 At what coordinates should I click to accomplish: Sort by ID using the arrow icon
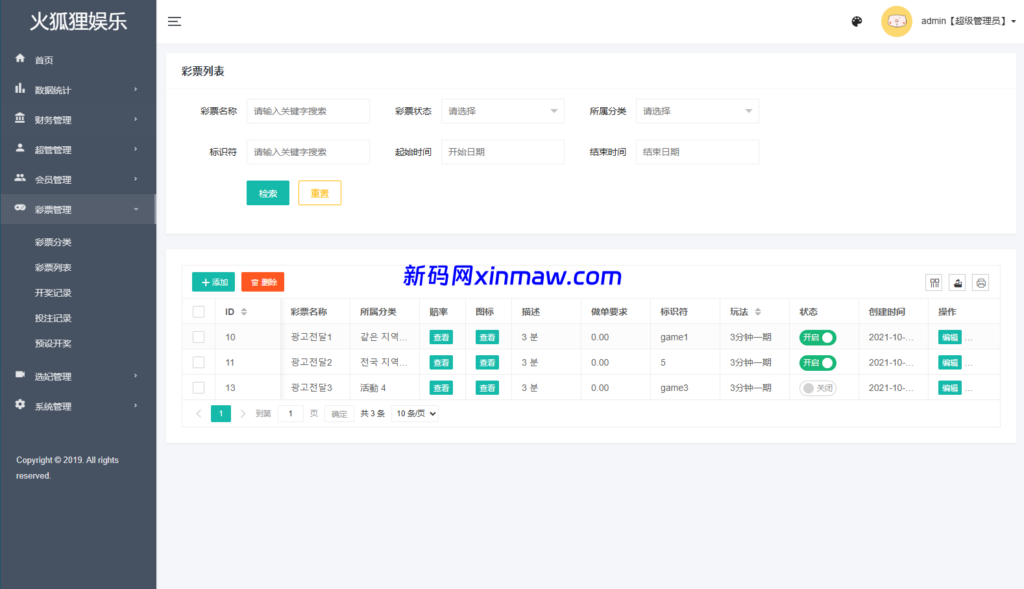pos(244,311)
